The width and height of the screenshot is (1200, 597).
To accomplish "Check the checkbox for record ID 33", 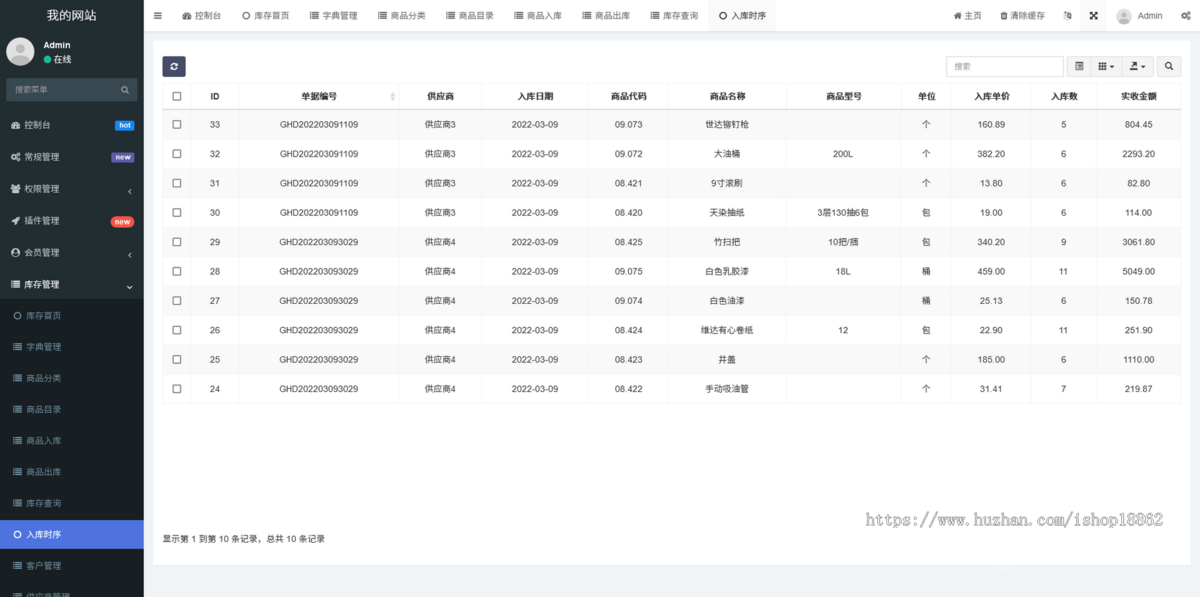I will (177, 124).
